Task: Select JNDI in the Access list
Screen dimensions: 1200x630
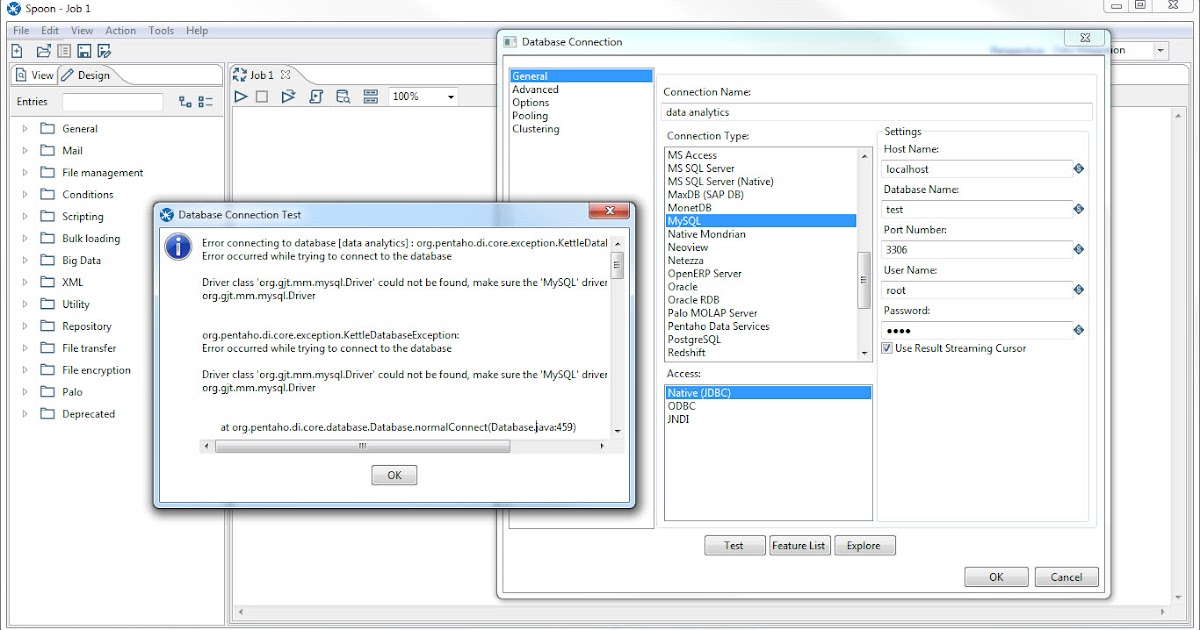Action: [678, 419]
